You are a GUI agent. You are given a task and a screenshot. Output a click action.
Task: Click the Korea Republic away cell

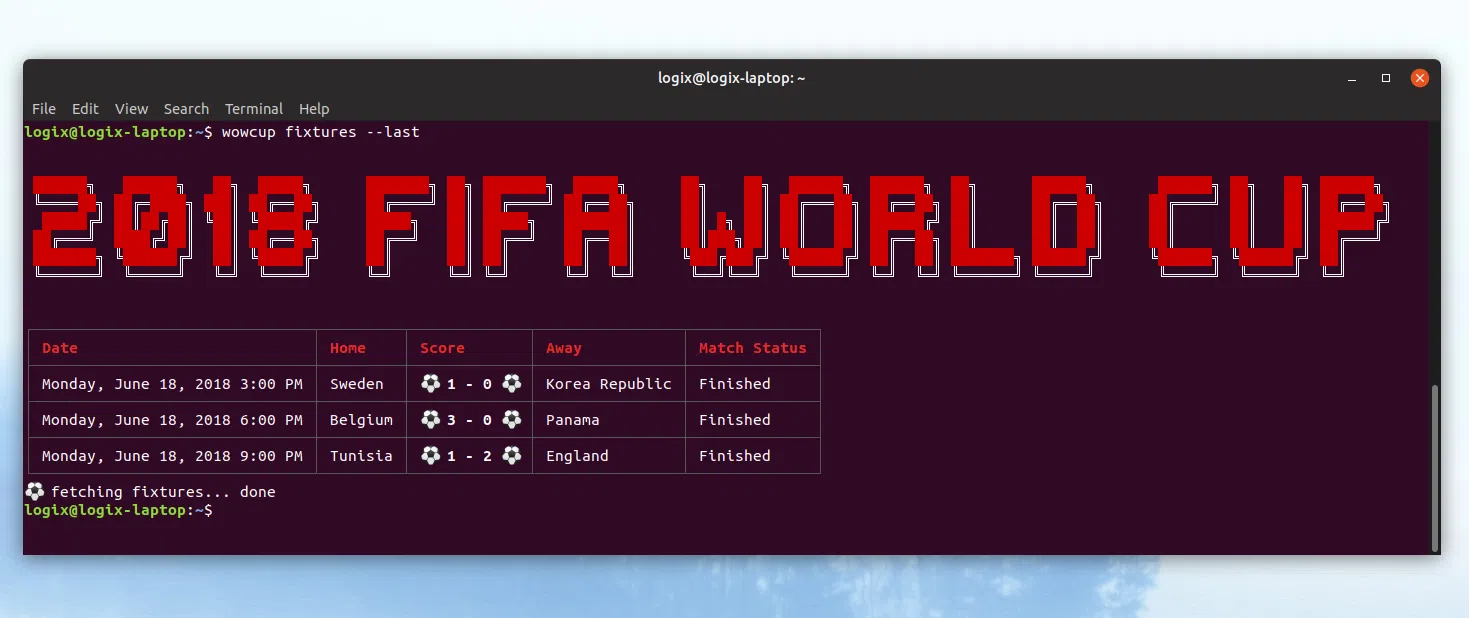[x=609, y=384]
